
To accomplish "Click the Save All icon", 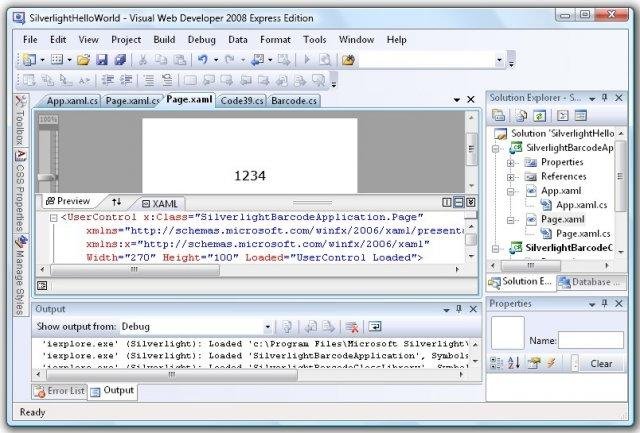I will [120, 60].
